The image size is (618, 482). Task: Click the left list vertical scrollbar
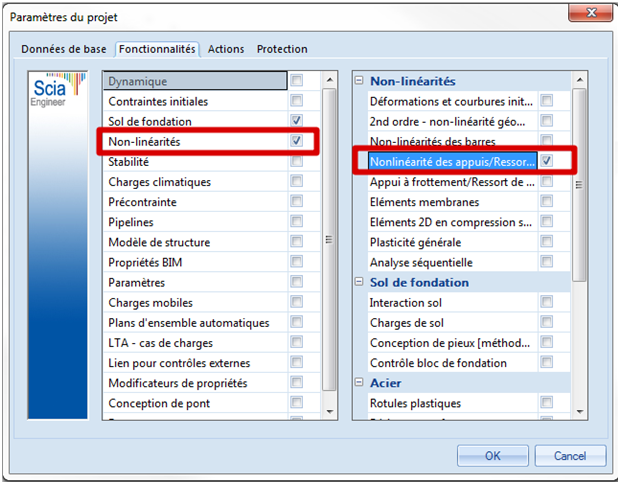click(x=329, y=240)
